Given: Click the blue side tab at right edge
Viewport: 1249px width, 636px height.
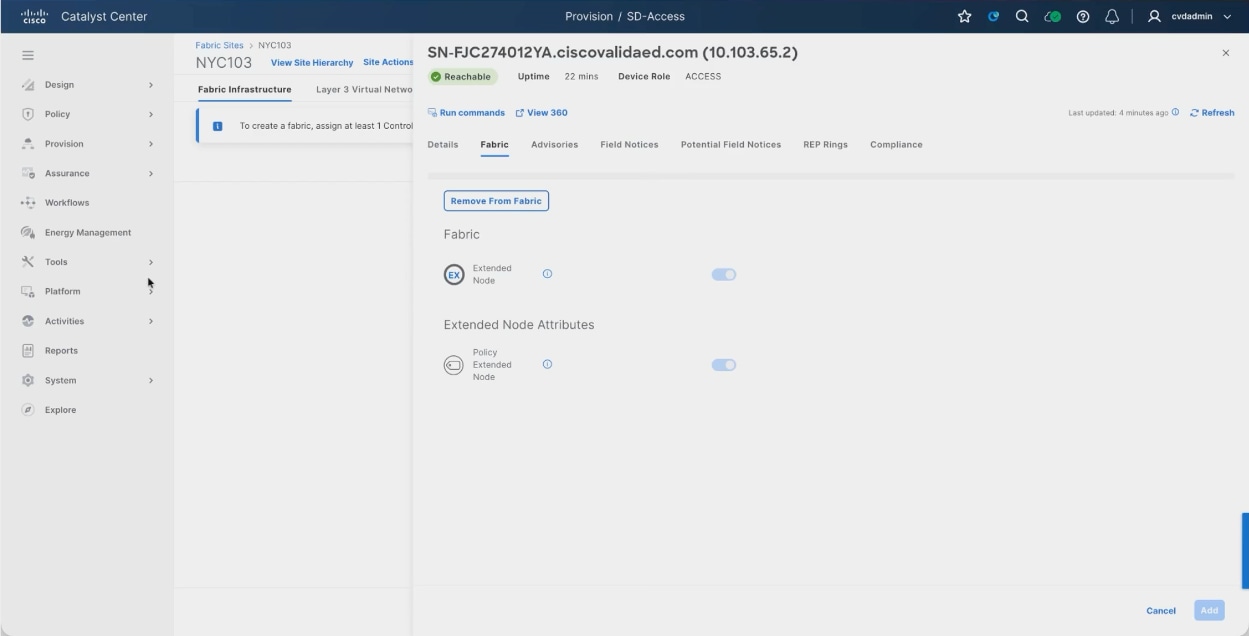Looking at the screenshot, I should pos(1245,550).
